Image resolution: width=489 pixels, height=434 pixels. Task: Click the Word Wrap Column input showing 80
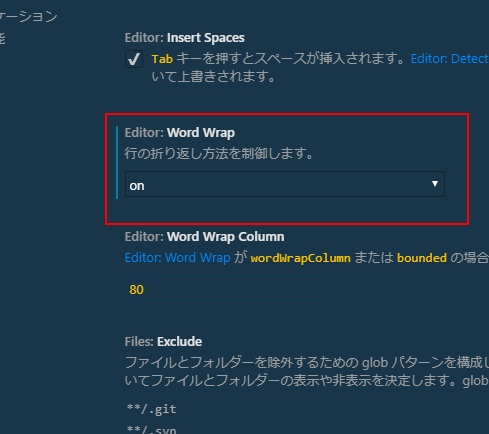224,289
